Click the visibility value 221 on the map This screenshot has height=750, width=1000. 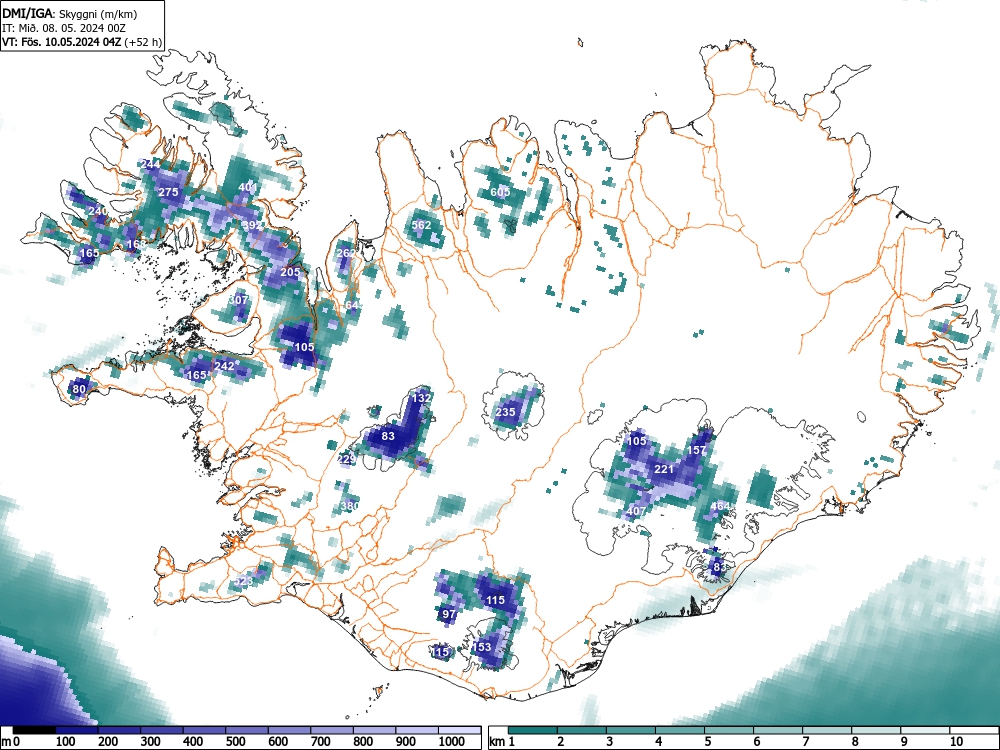tap(664, 469)
